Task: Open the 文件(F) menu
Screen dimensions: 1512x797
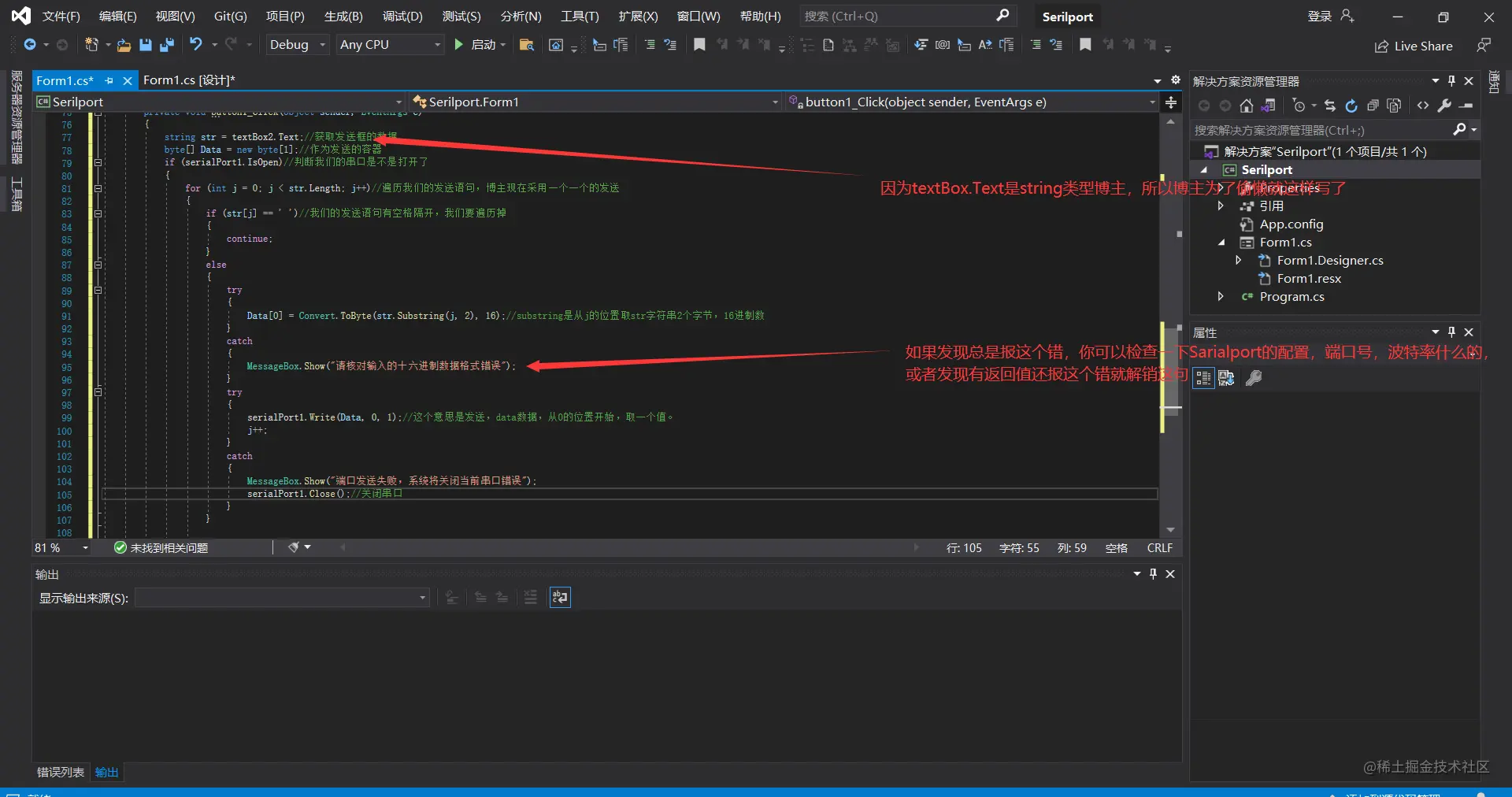Action: 61,17
